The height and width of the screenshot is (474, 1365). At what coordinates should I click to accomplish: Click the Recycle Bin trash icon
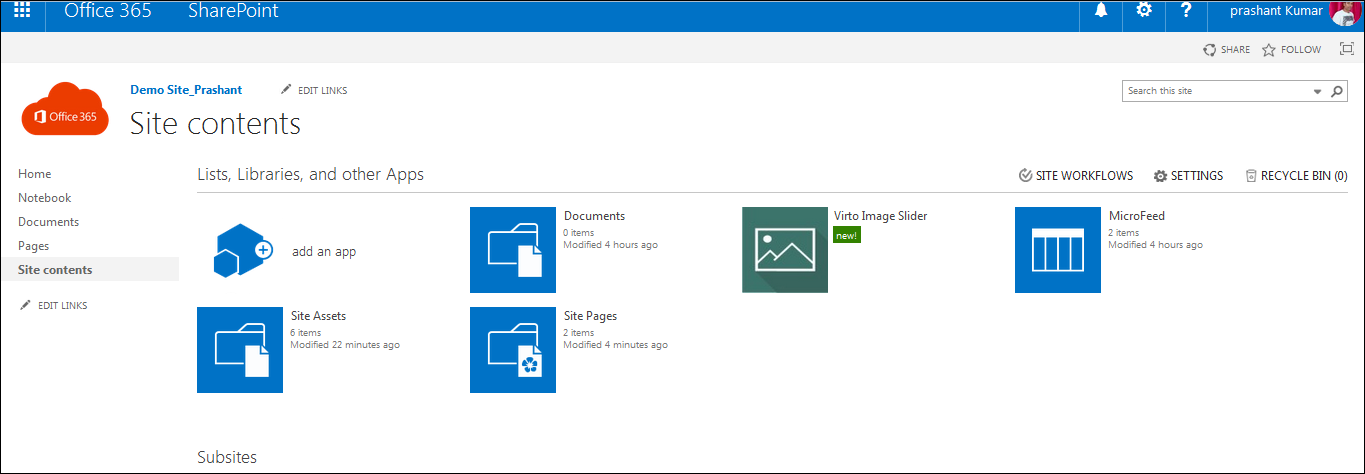pyautogui.click(x=1251, y=175)
